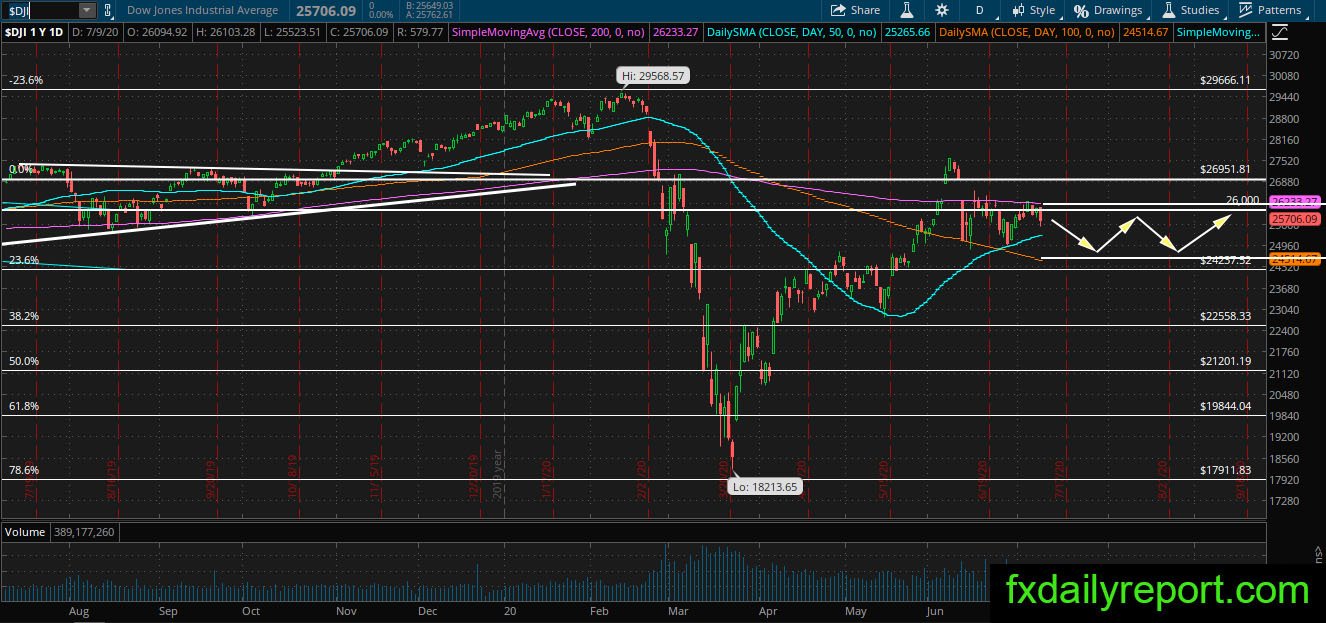Screen dimensions: 1326x623
Task: Click the $22558.33 Fibonacci level label
Action: coord(1225,316)
